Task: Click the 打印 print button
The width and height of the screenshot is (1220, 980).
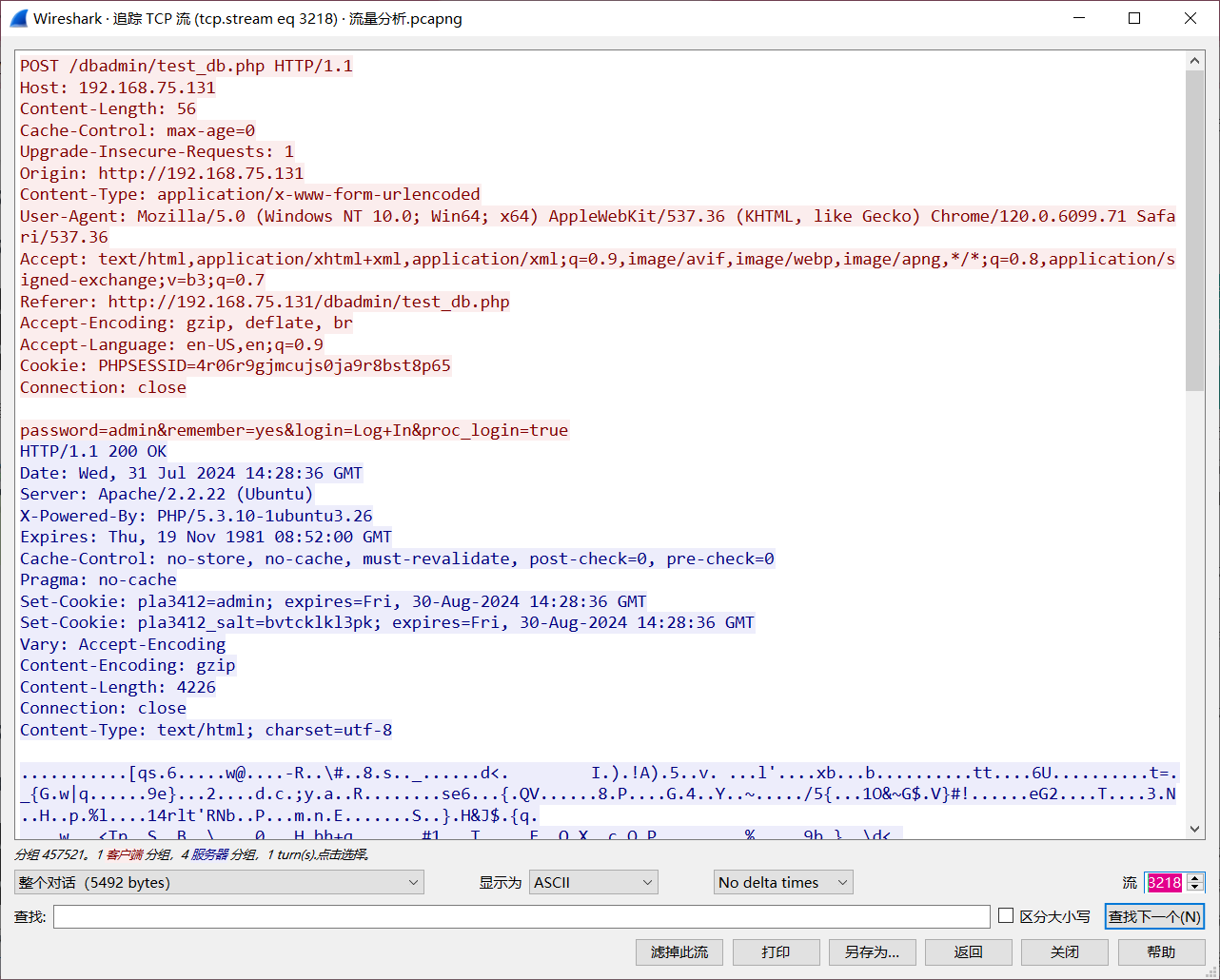Action: [x=776, y=951]
